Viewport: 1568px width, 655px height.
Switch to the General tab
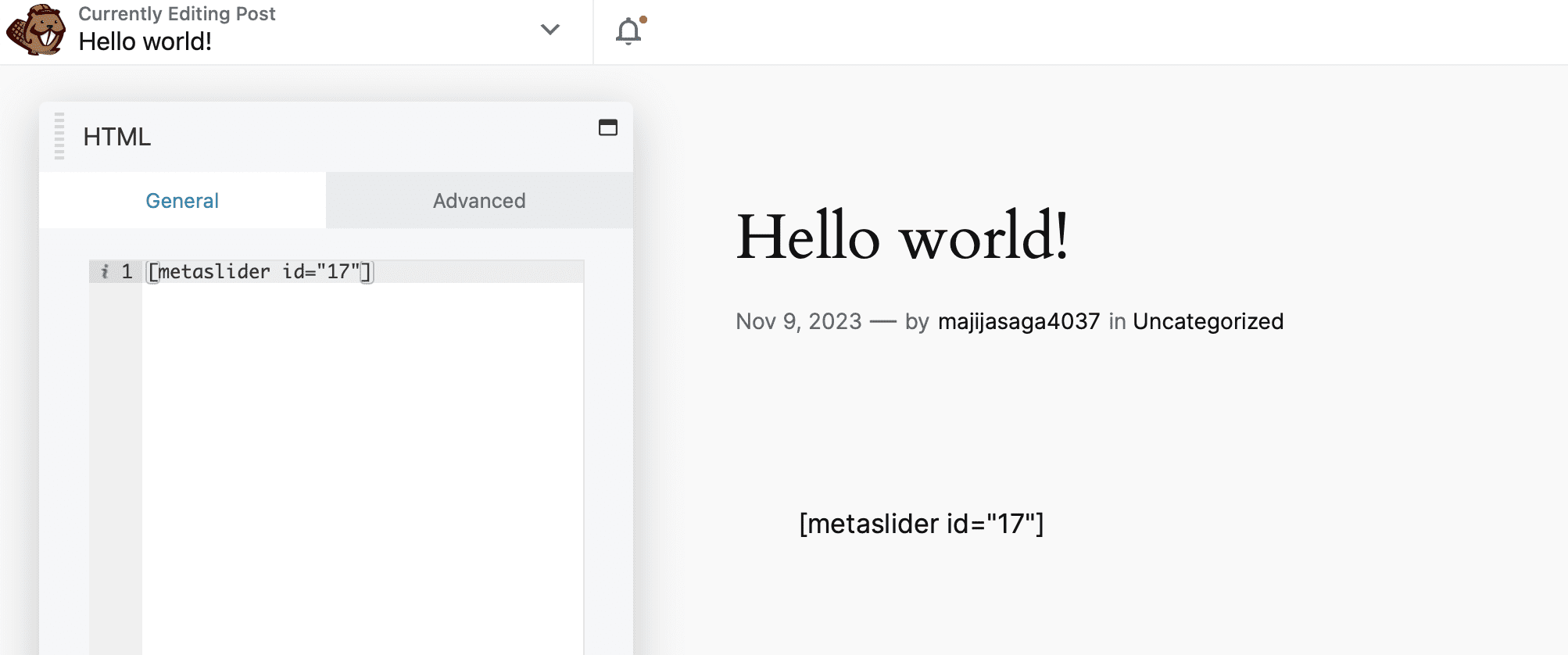click(x=182, y=201)
